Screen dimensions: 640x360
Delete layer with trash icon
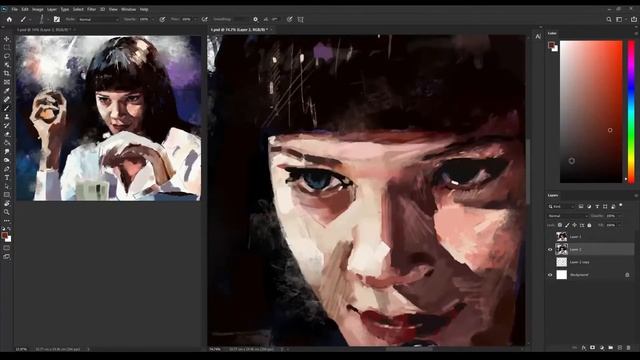[x=629, y=348]
